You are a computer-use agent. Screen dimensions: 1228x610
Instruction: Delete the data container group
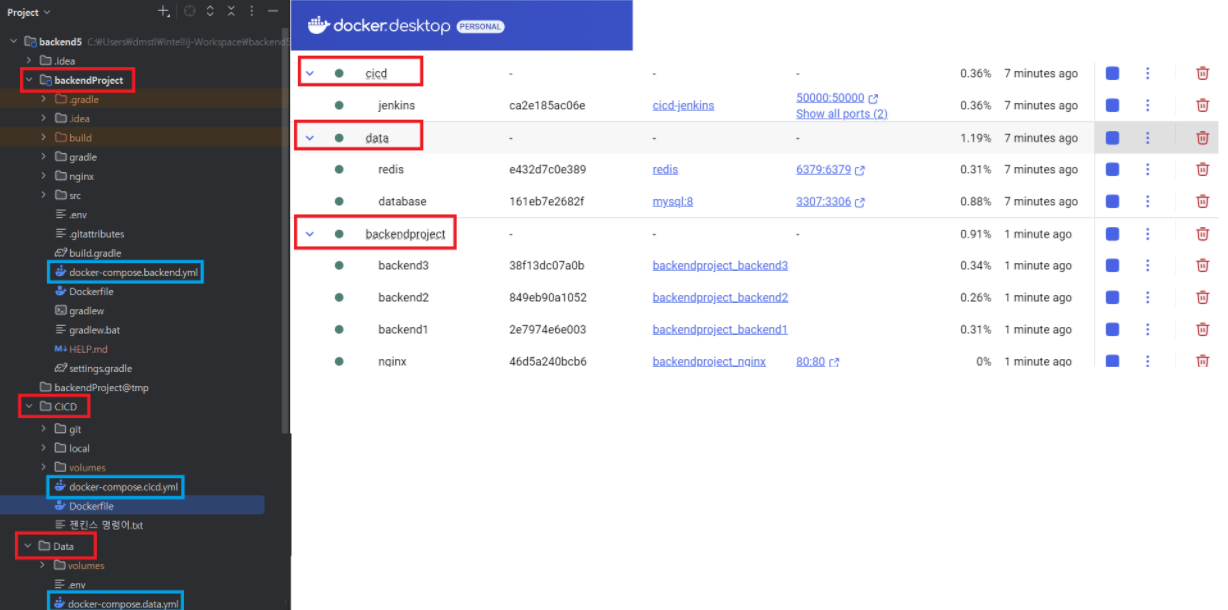pos(1202,138)
